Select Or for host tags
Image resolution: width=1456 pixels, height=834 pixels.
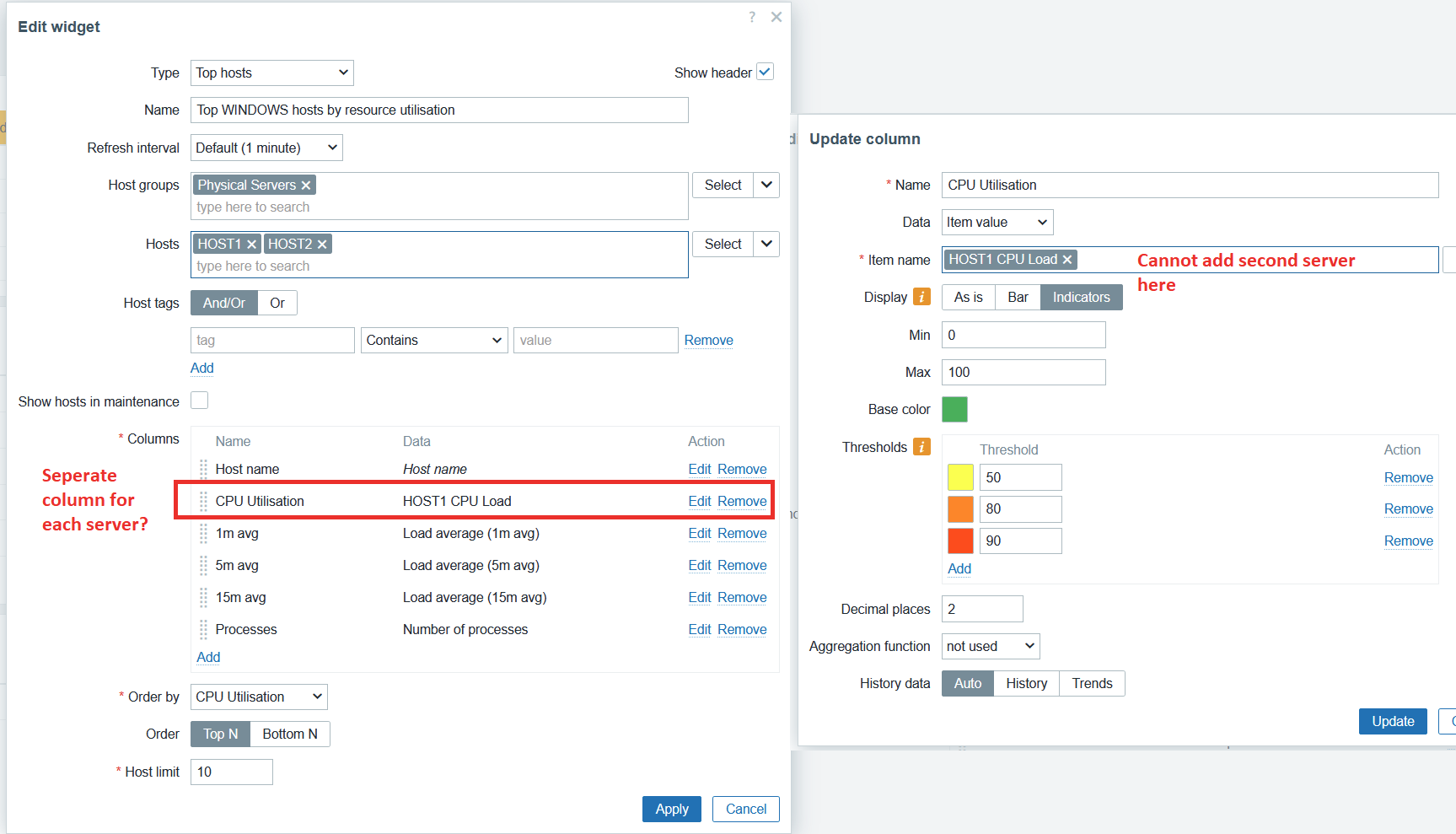[x=277, y=303]
